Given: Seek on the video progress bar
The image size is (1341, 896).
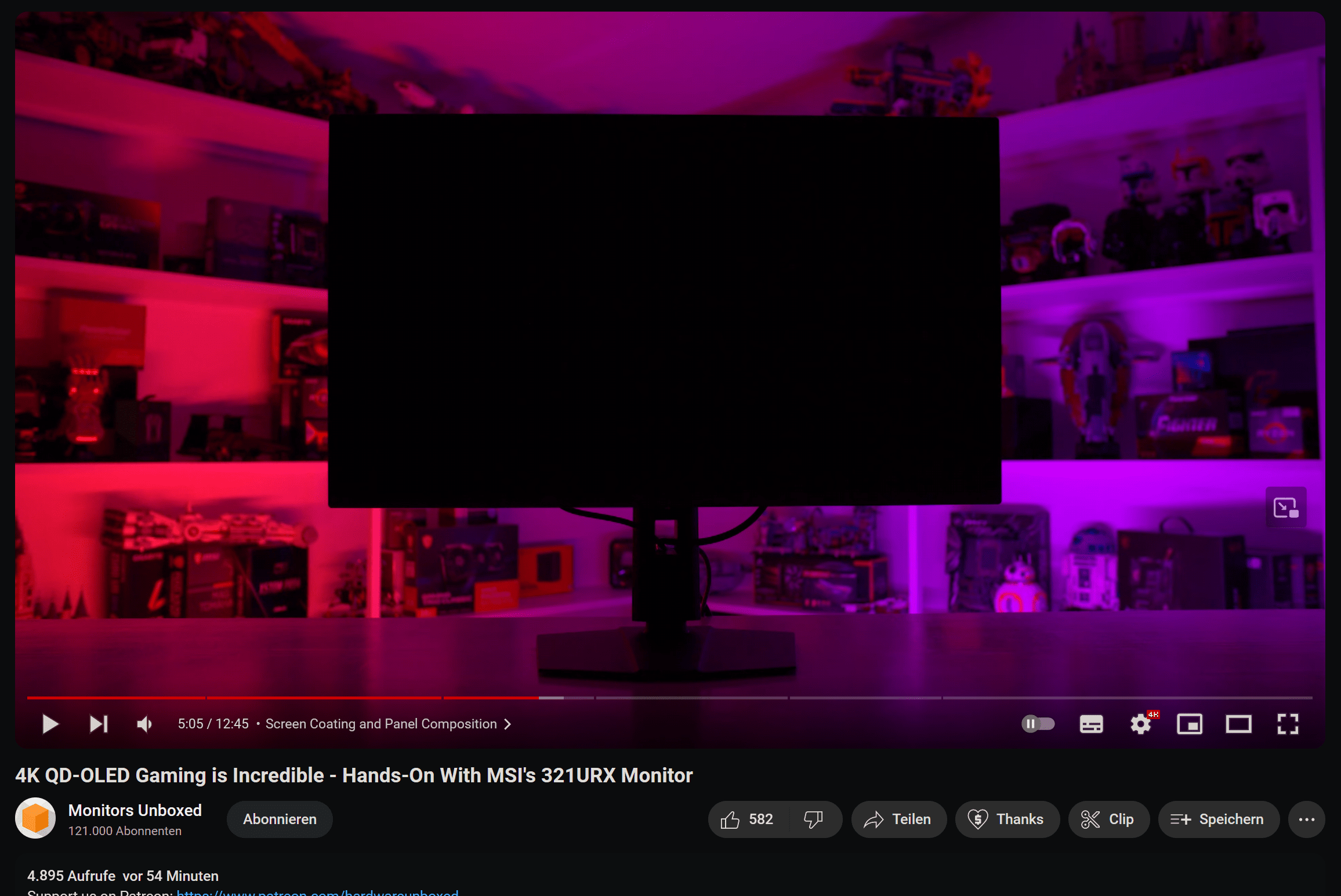Looking at the screenshot, I should [670, 698].
